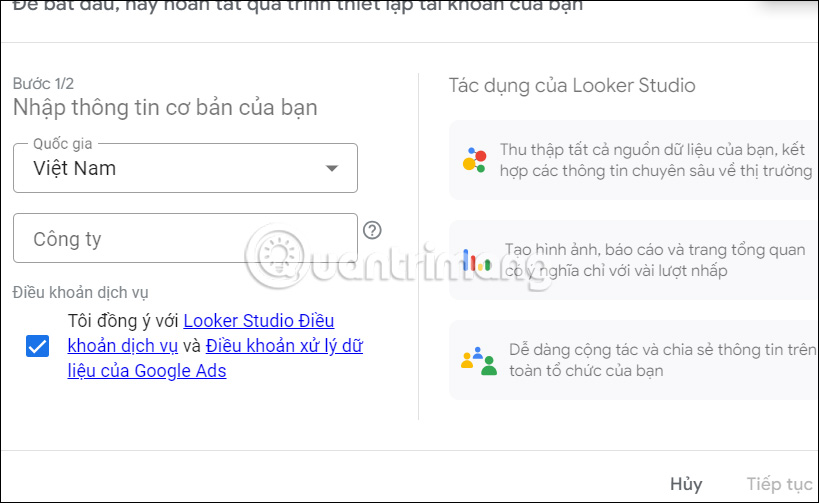Viewport: 819px width, 503px height.
Task: Click 'Thu thập tất cả nguồn dữ liệu' card text
Action: click(656, 160)
